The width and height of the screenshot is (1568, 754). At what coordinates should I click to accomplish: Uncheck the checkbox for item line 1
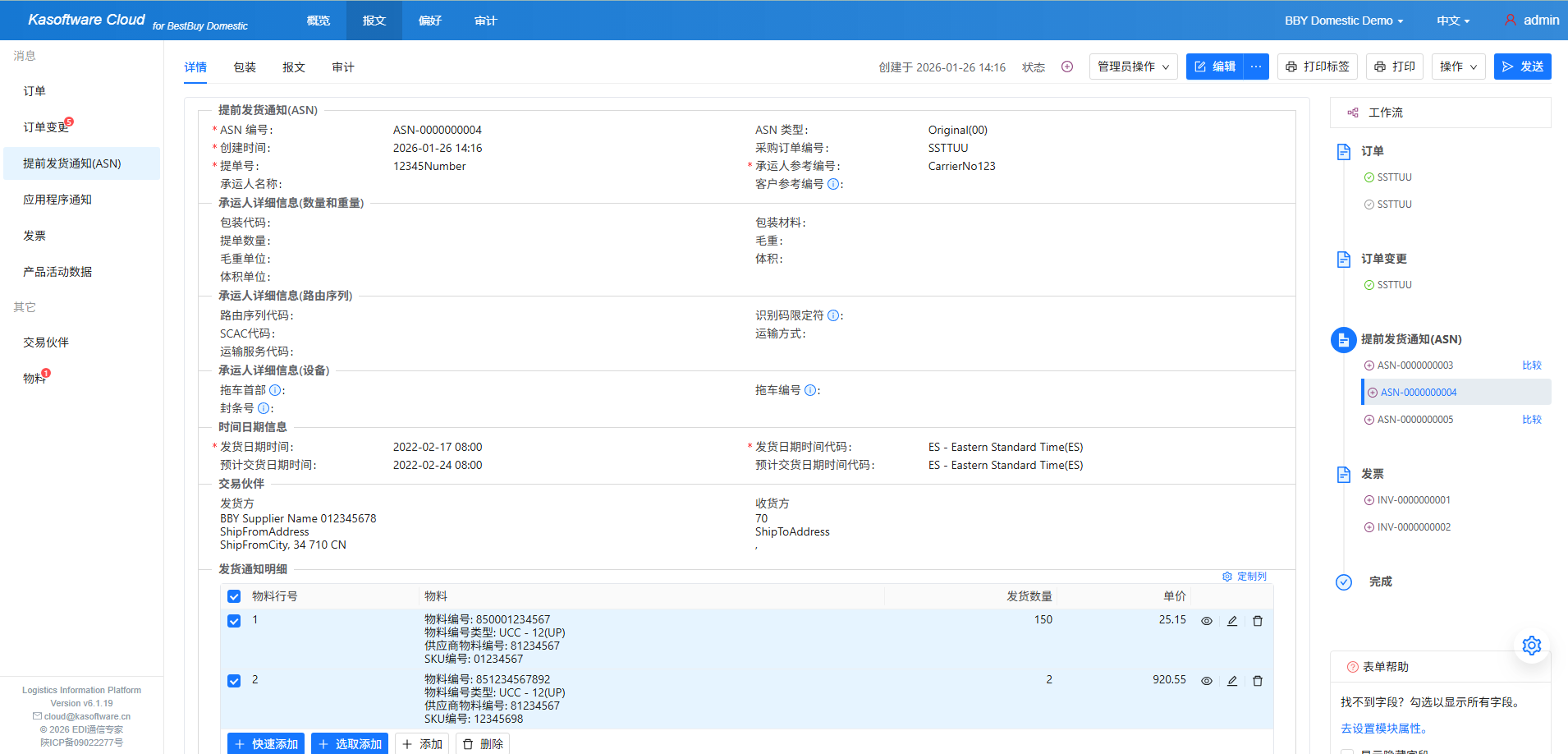(234, 621)
